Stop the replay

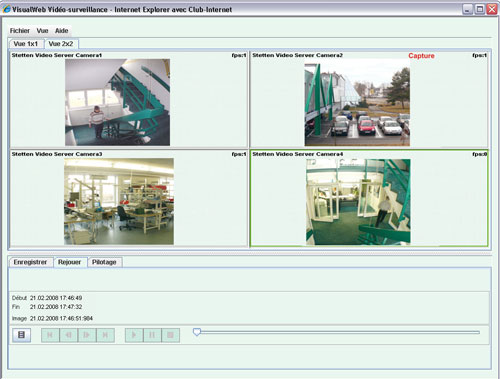pos(170,335)
